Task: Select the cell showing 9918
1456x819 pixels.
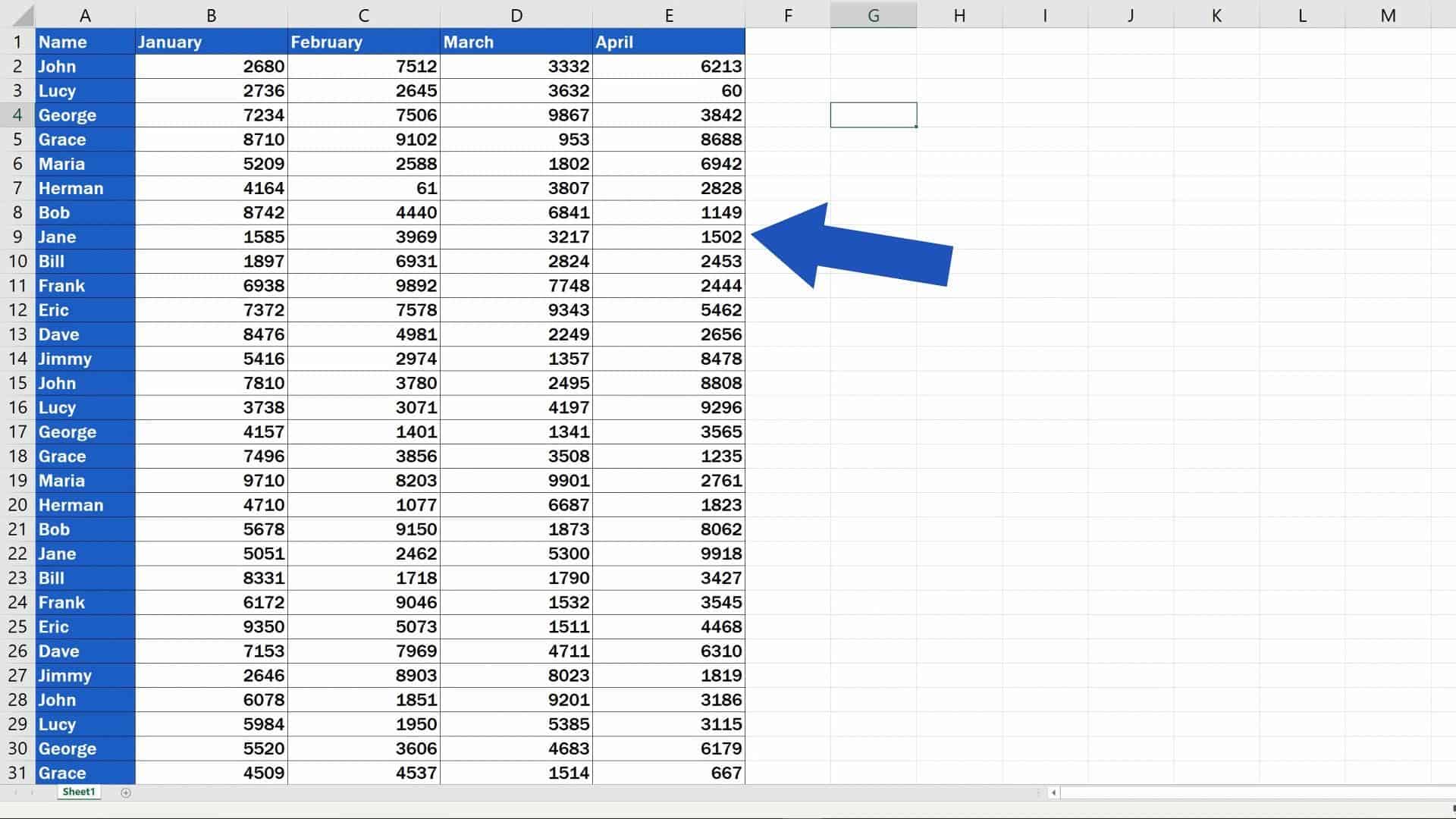Action: coord(669,554)
